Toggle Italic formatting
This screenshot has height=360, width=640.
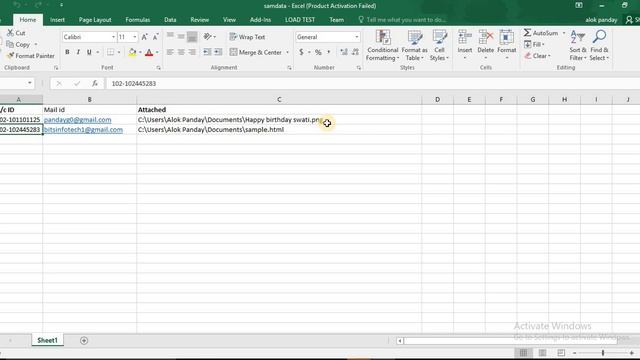click(x=78, y=52)
